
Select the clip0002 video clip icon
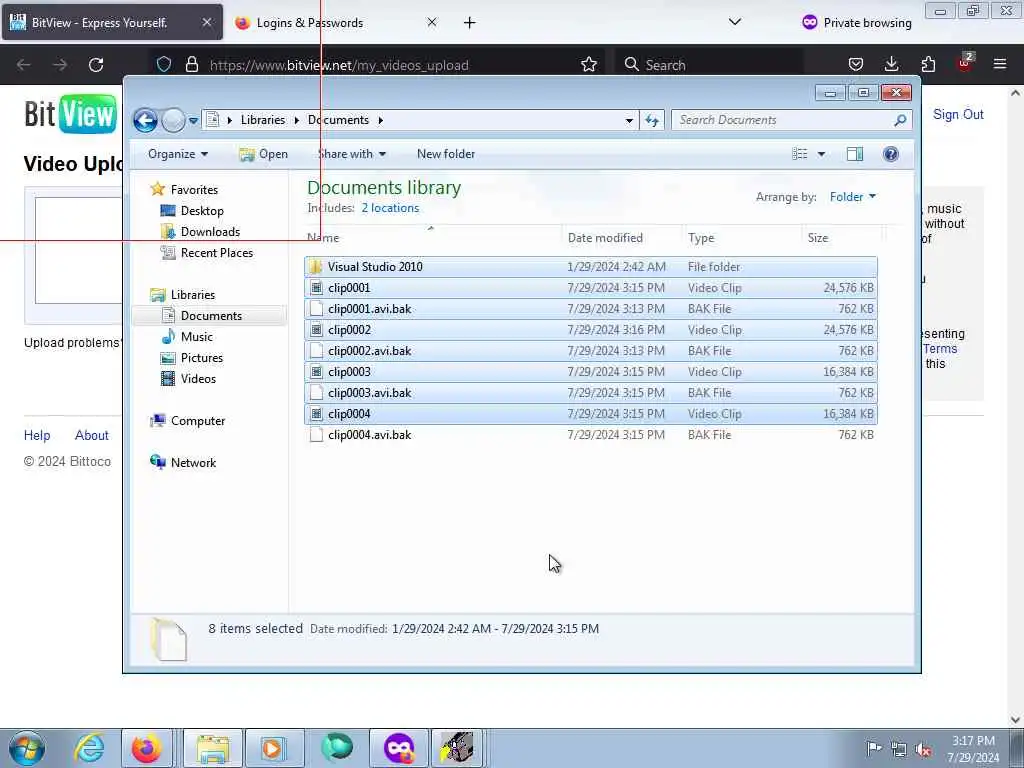[316, 330]
